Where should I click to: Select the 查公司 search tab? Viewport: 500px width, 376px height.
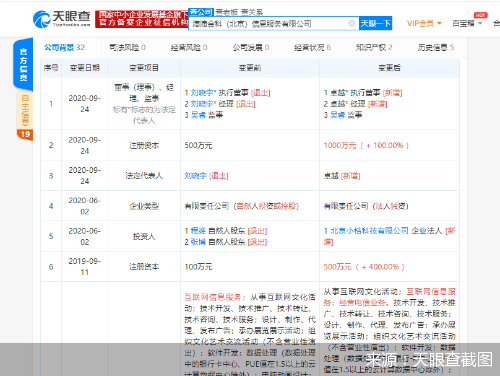click(x=201, y=12)
